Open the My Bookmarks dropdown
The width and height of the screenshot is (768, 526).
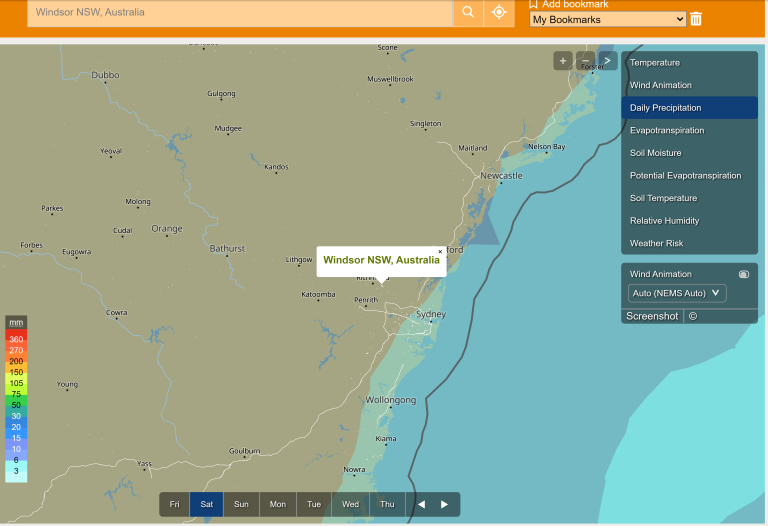pos(607,20)
